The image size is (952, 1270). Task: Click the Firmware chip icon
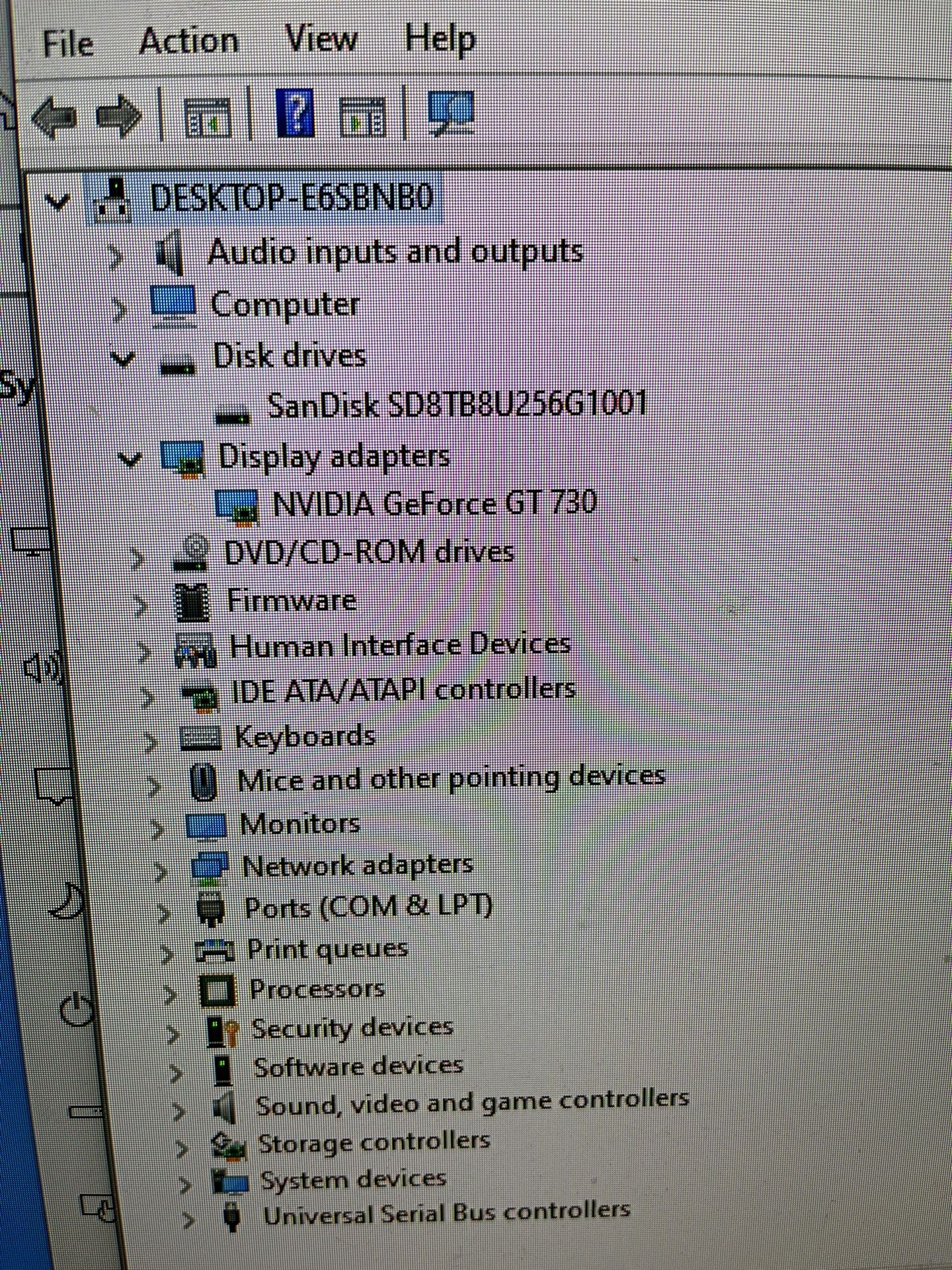[x=193, y=602]
